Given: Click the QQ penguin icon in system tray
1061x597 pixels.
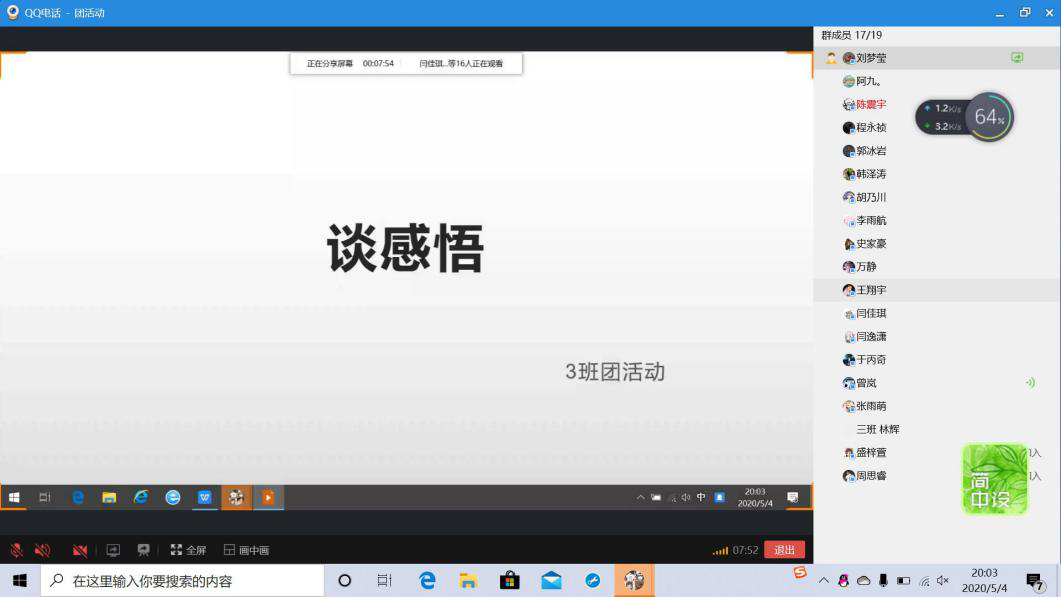Looking at the screenshot, I should (x=843, y=581).
